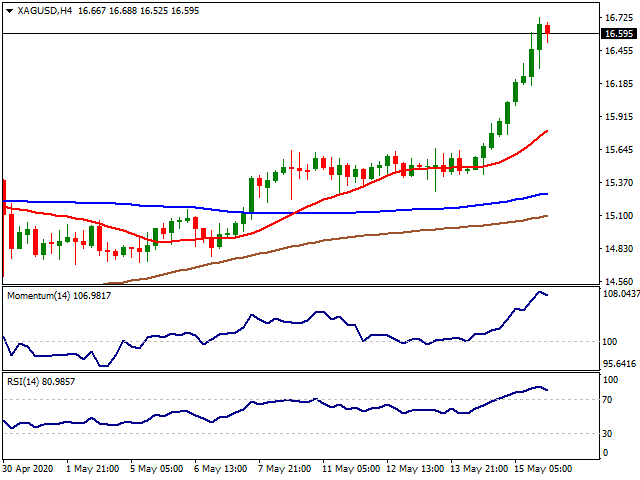
Task: Click the 15.915 price axis label
Action: [x=618, y=117]
